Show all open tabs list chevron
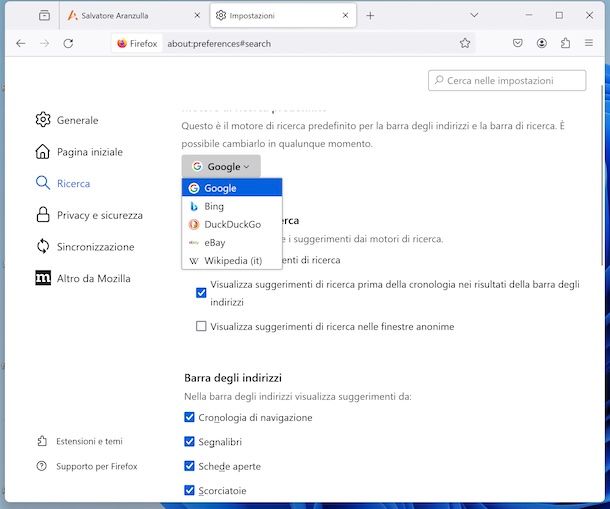This screenshot has width=610, height=509. coord(474,15)
